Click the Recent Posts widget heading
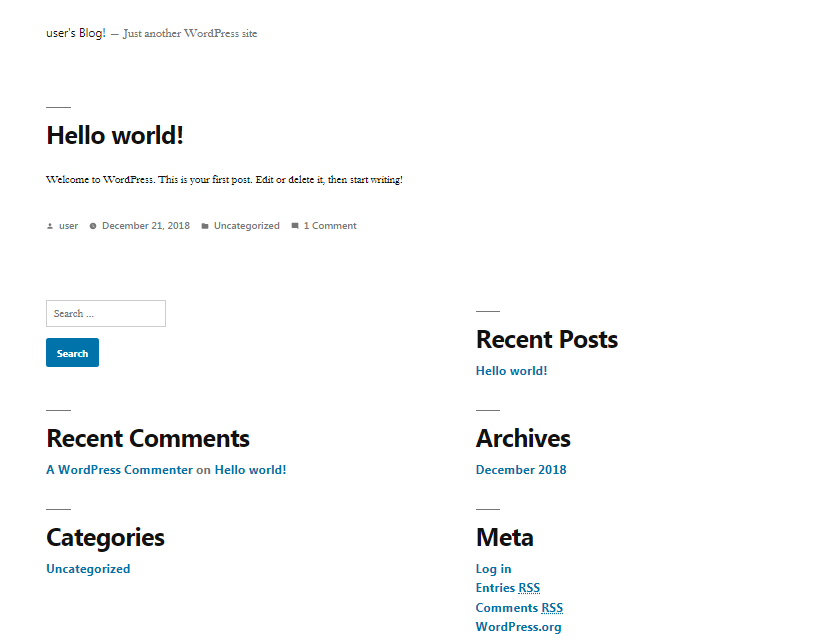Image resolution: width=828 pixels, height=641 pixels. point(547,340)
